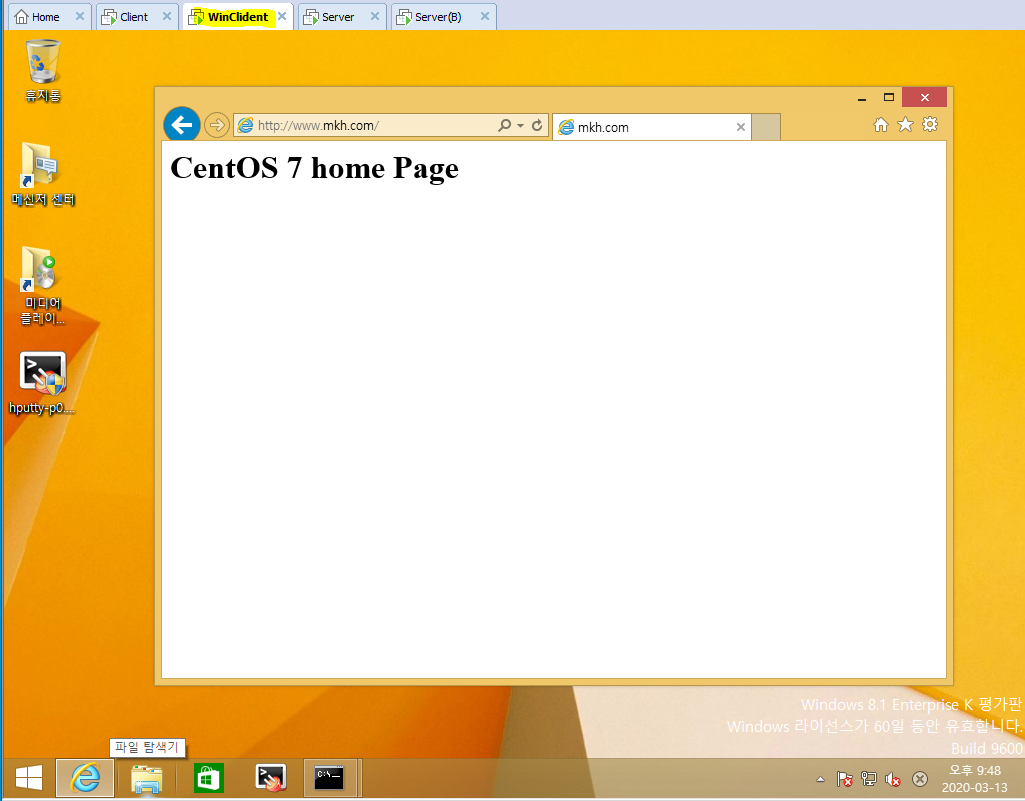Close the Client VM tab
This screenshot has width=1025, height=801.
pos(167,16)
